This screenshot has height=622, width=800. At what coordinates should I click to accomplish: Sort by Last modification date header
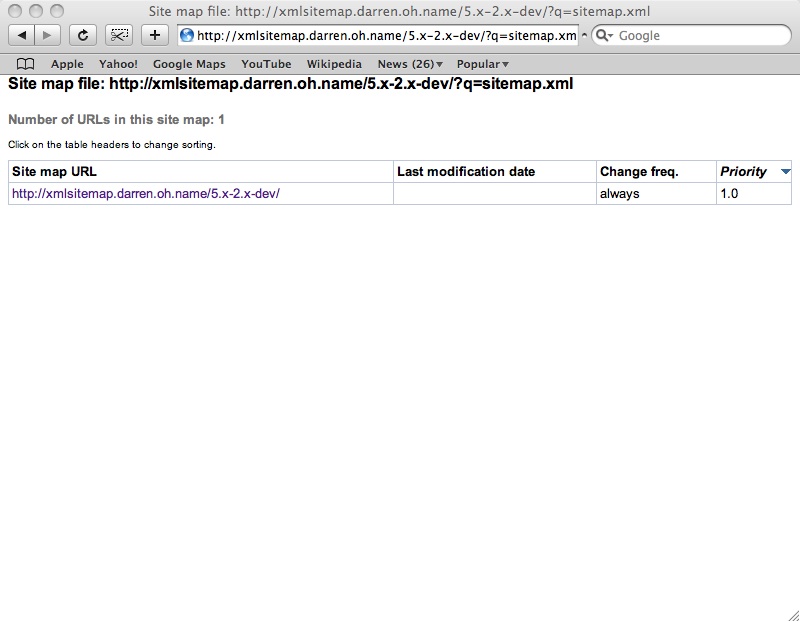pyautogui.click(x=494, y=171)
